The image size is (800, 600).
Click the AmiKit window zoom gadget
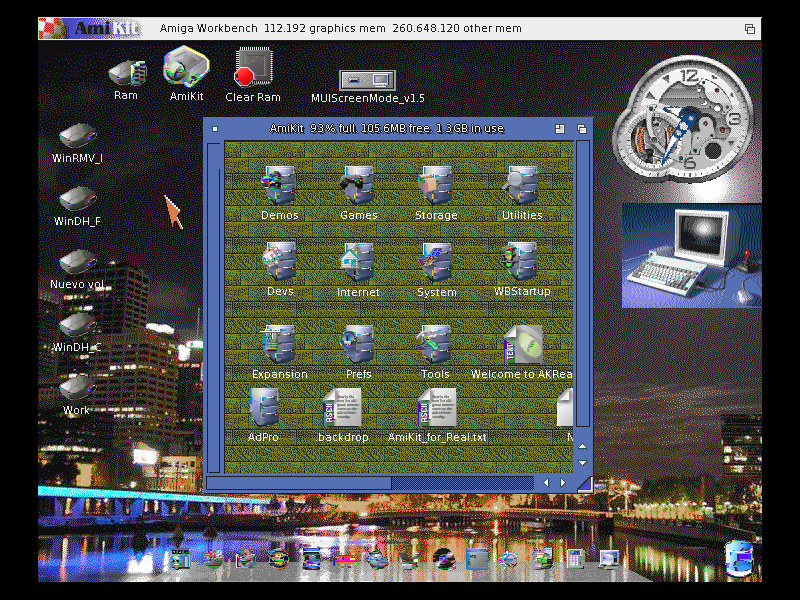(560, 129)
